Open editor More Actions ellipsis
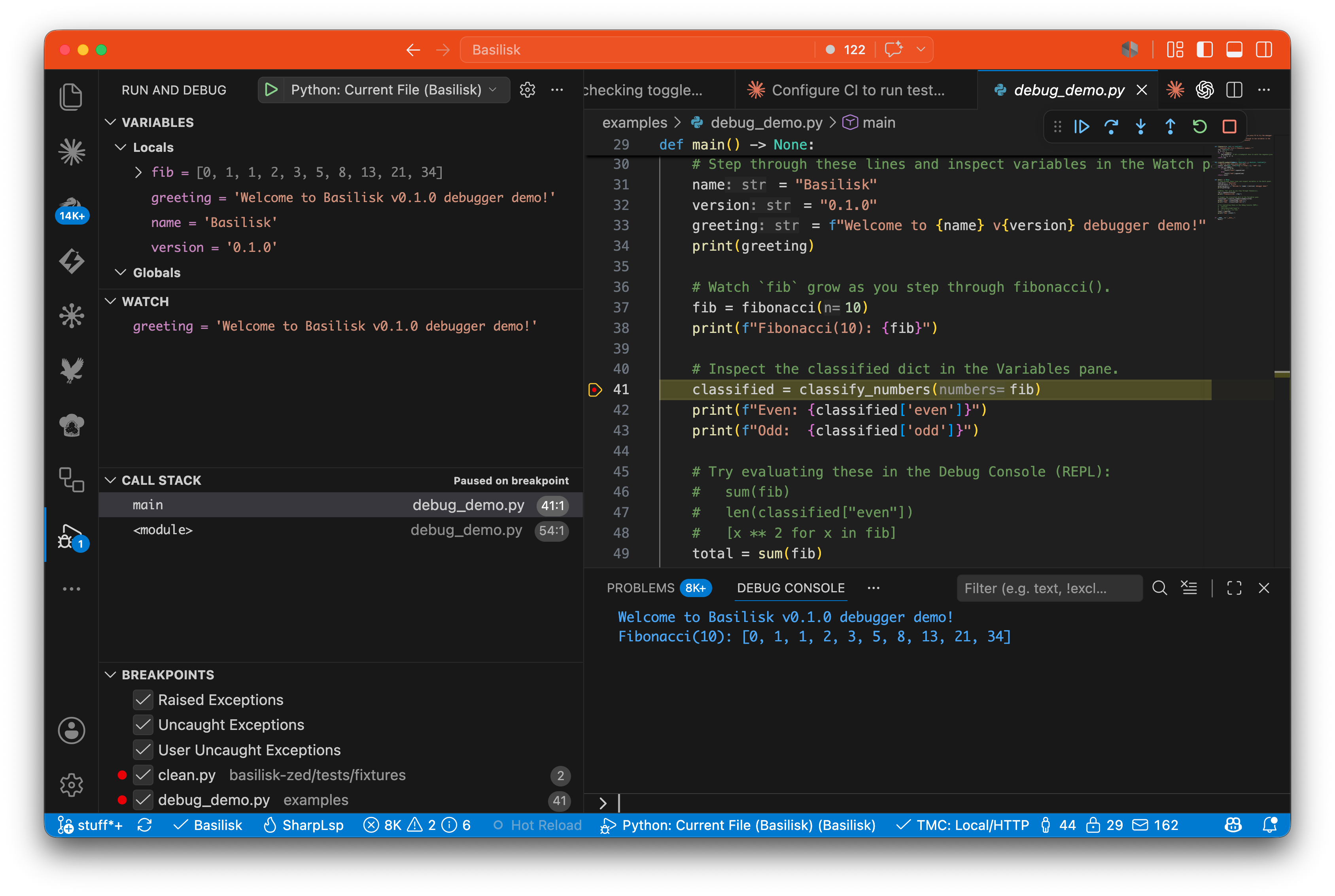Image resolution: width=1335 pixels, height=896 pixels. 1264,90
